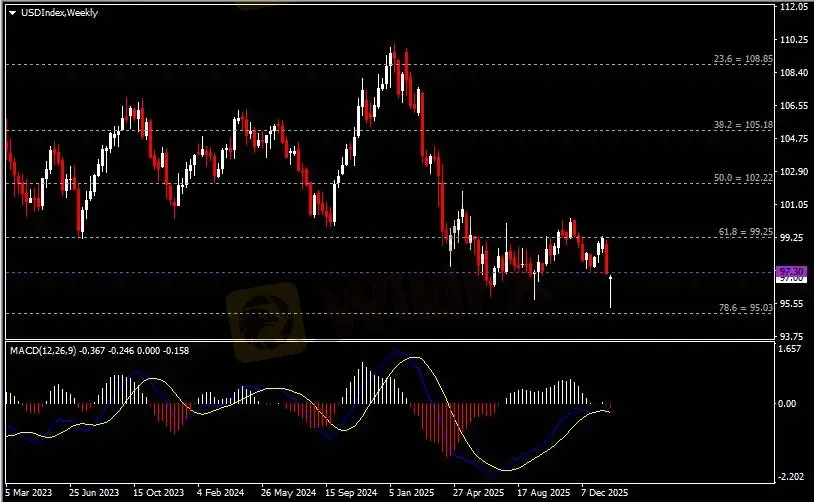Click the 0.00 level on MACD scale

pyautogui.click(x=791, y=403)
